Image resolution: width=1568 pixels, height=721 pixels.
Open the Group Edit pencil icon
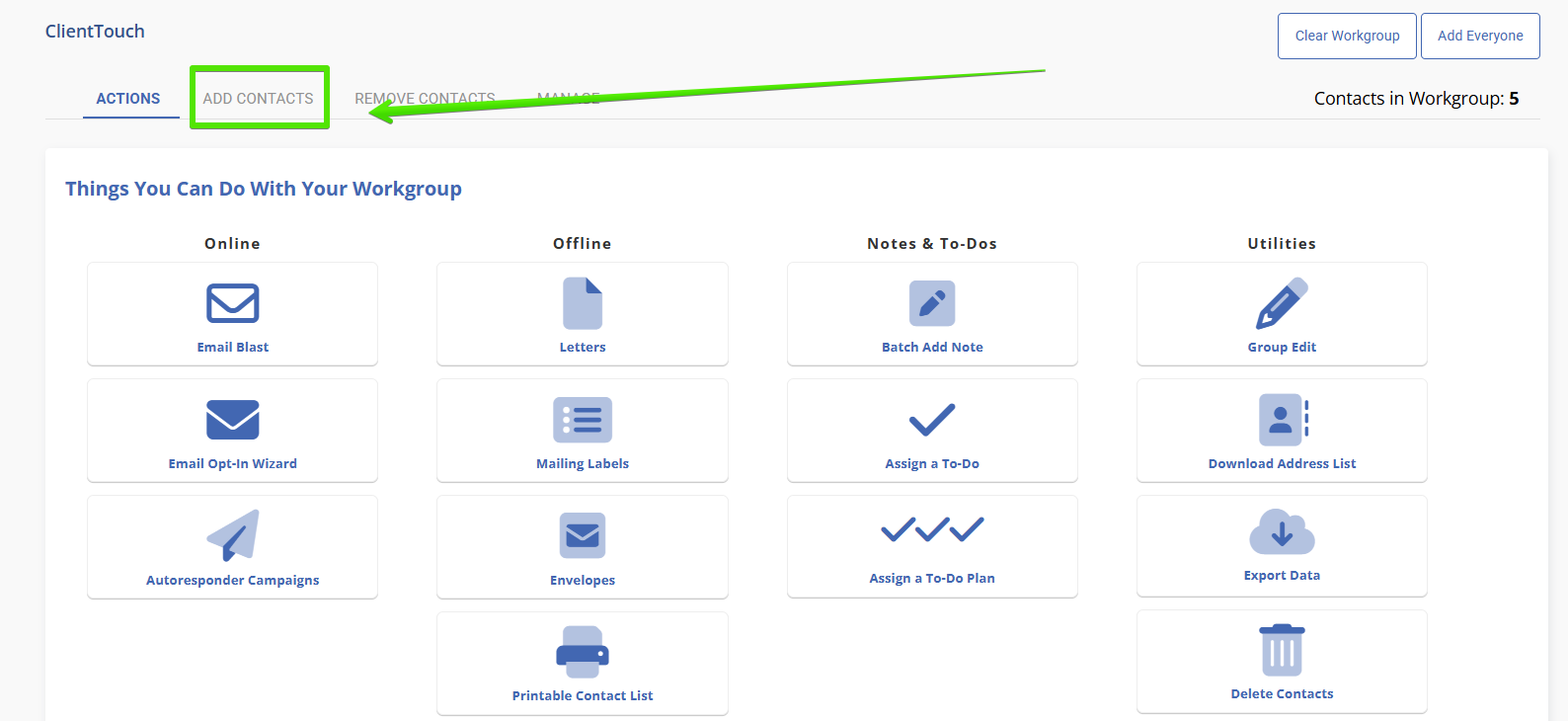[1282, 303]
